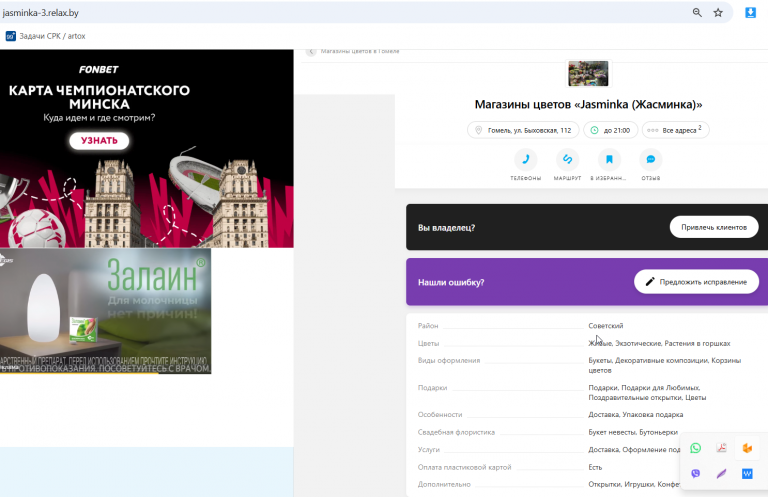The image size is (768, 497).
Task: Click the Нашли ошибку? text
Action: click(451, 283)
